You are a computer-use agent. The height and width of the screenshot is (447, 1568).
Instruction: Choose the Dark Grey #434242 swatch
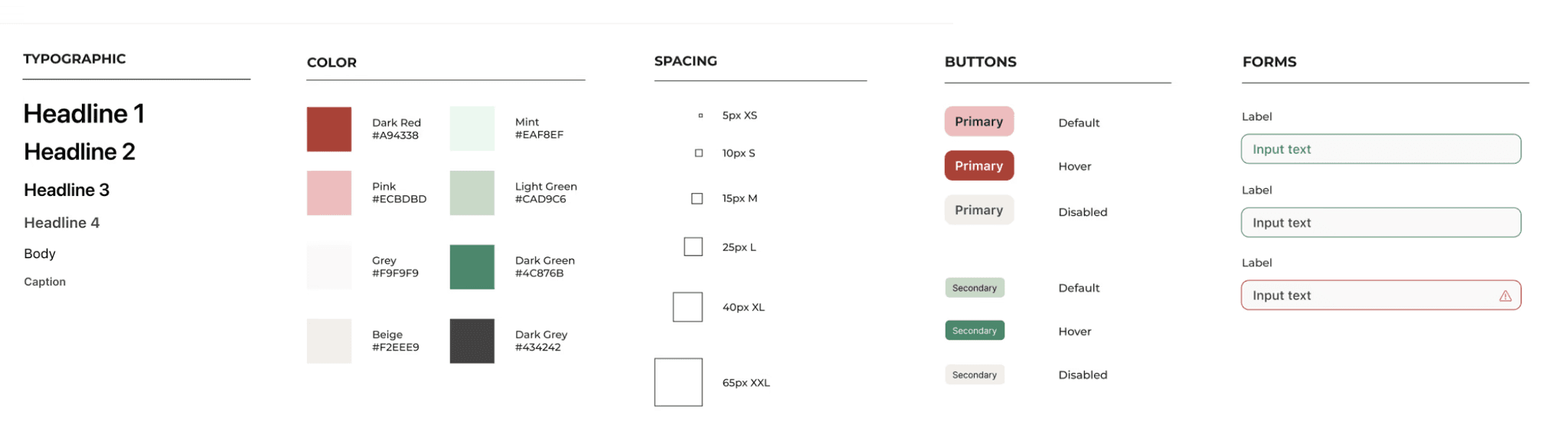click(472, 341)
